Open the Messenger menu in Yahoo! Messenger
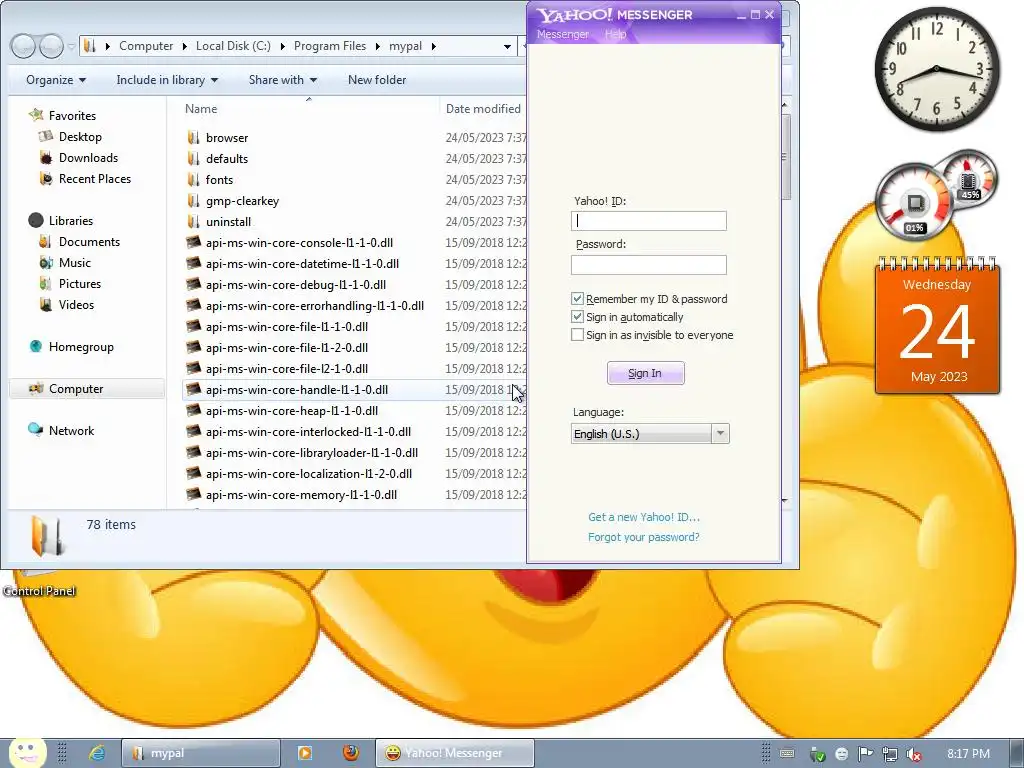This screenshot has width=1024, height=768. tap(562, 35)
